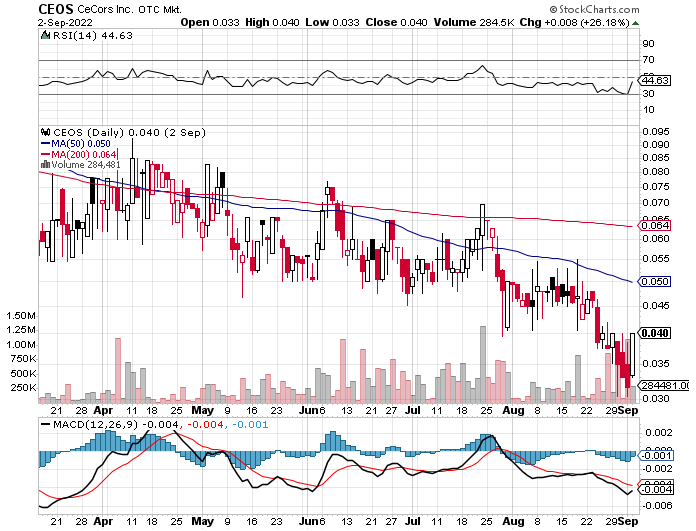Click the Aug label on MACD panel axis
The width and height of the screenshot is (696, 531).
click(x=513, y=521)
